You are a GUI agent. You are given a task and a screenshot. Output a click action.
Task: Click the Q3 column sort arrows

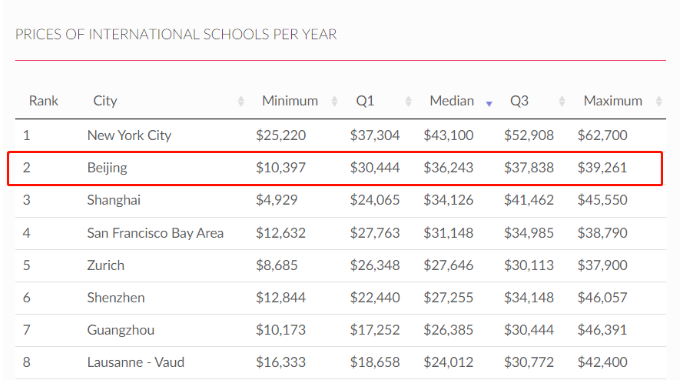pyautogui.click(x=562, y=102)
